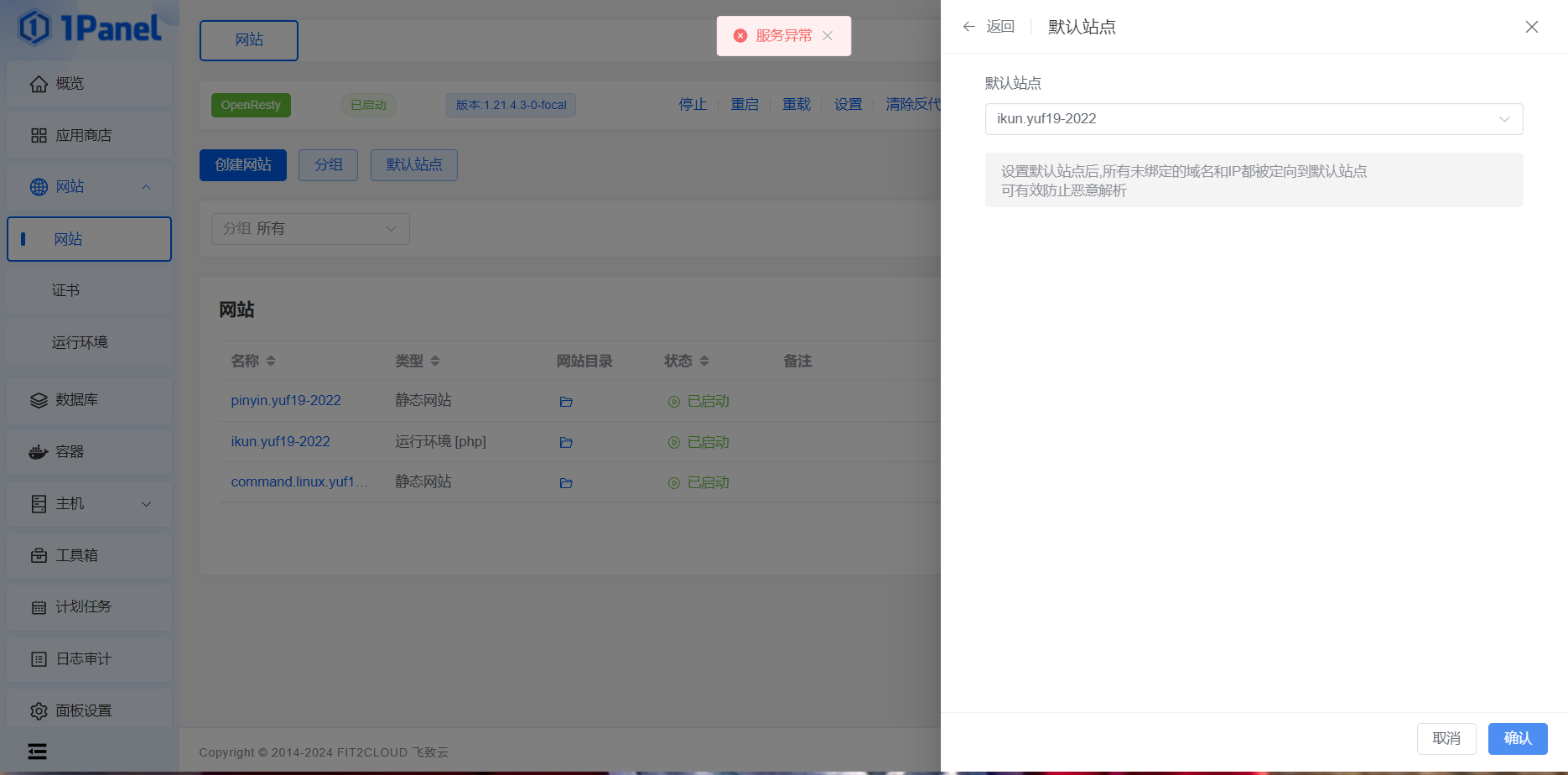
Task: Open the 分组 所有 filter dropdown
Action: [310, 229]
